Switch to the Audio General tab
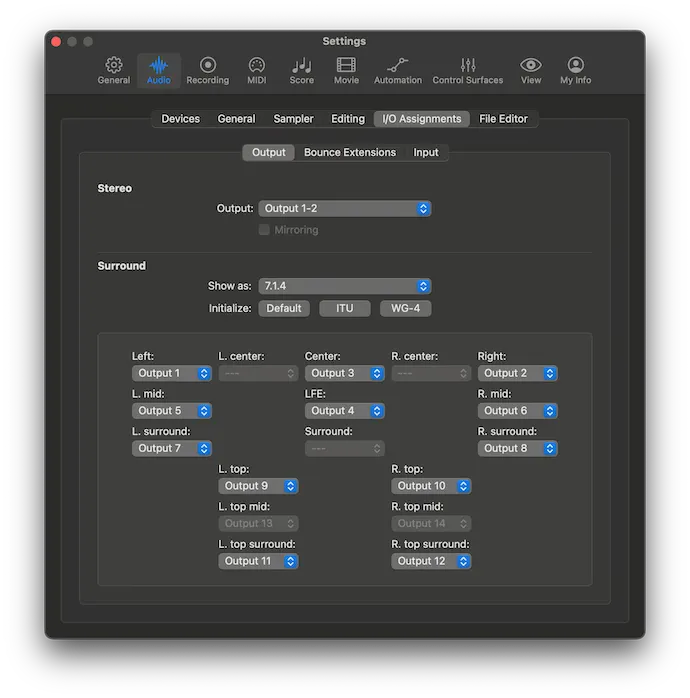Viewport: 690px width, 698px height. point(236,119)
